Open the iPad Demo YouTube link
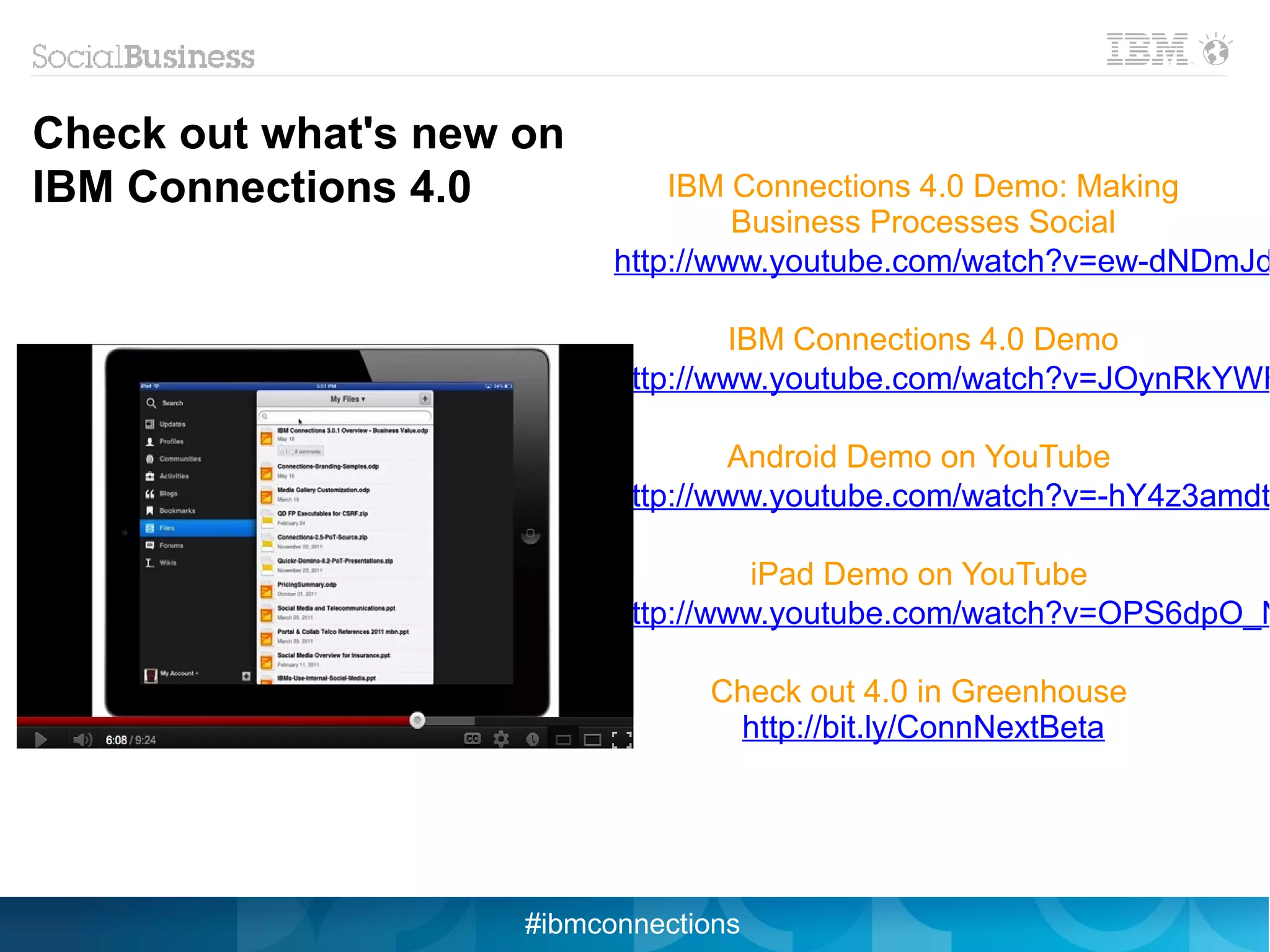 coord(951,613)
